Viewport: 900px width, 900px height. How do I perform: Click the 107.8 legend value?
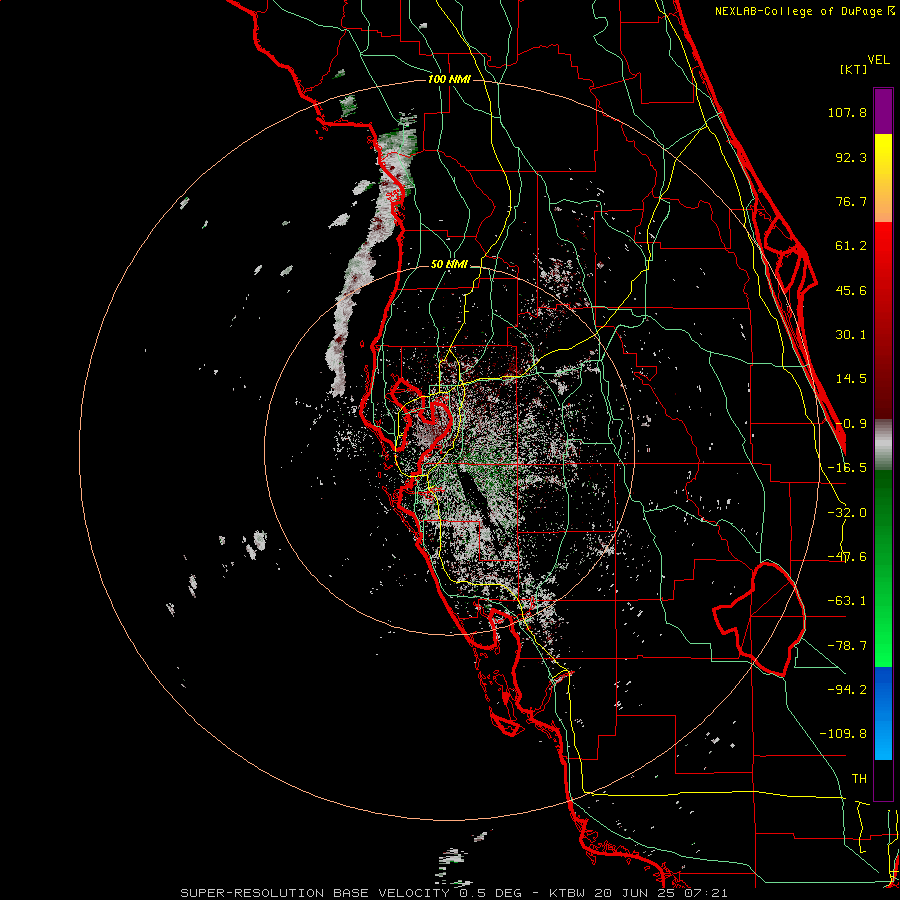(x=847, y=112)
